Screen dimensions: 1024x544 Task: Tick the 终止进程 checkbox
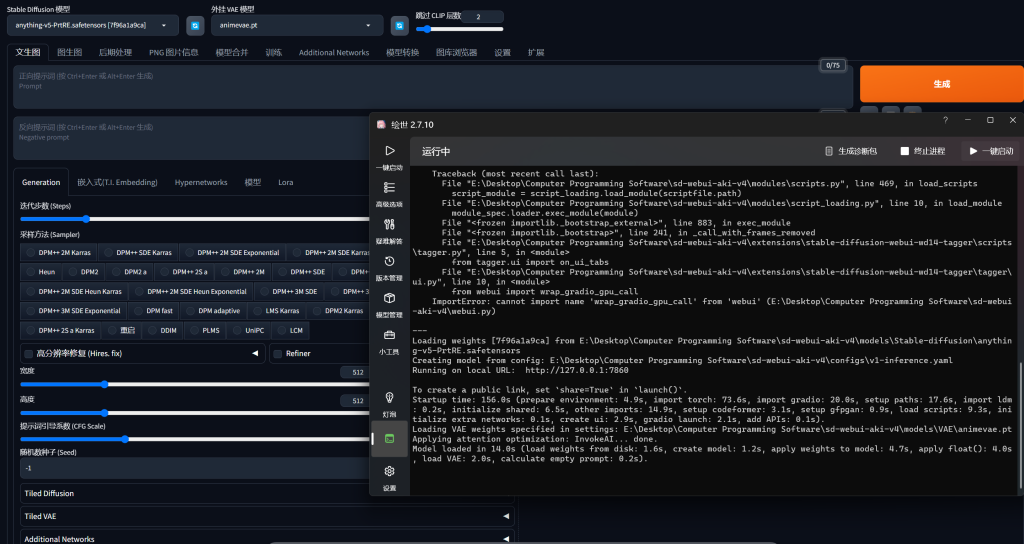(x=905, y=151)
